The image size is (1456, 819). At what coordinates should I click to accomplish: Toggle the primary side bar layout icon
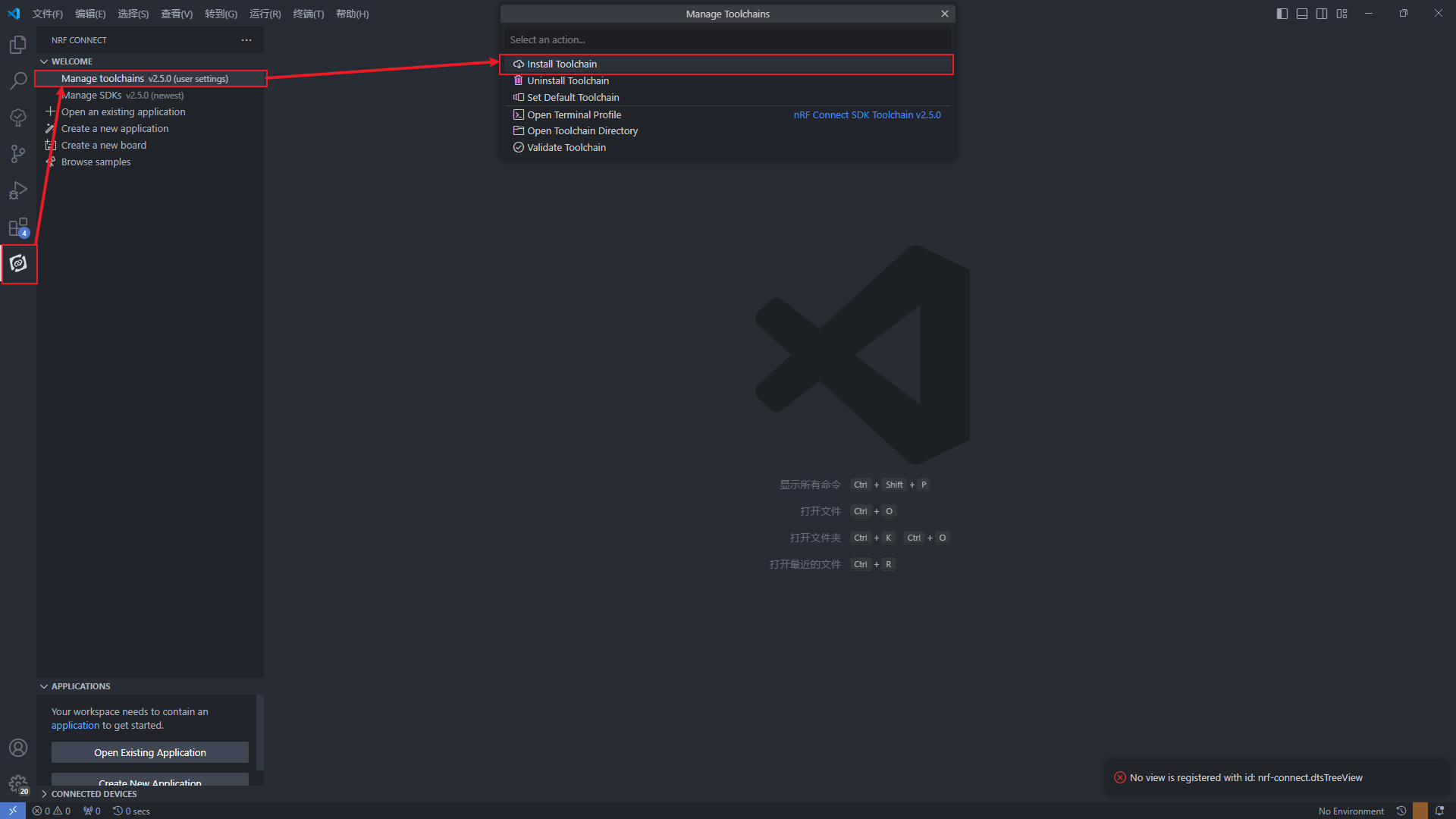point(1282,14)
